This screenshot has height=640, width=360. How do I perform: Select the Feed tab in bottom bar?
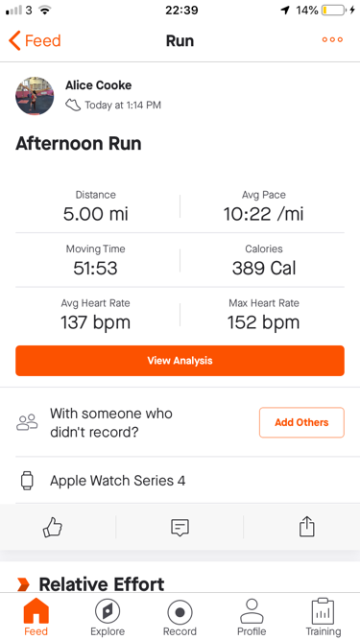tap(36, 617)
